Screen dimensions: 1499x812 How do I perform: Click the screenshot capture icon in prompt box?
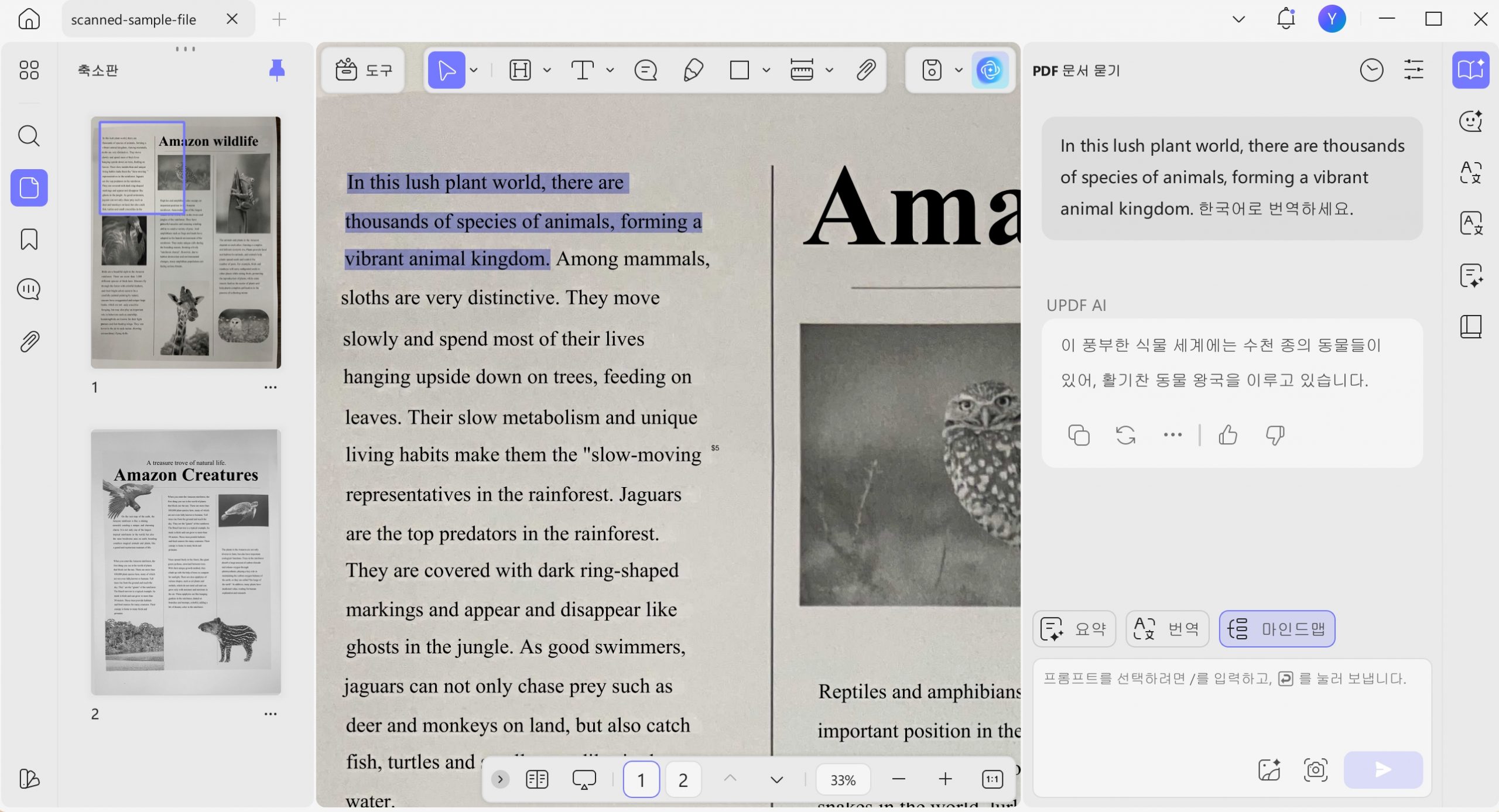coord(1315,769)
